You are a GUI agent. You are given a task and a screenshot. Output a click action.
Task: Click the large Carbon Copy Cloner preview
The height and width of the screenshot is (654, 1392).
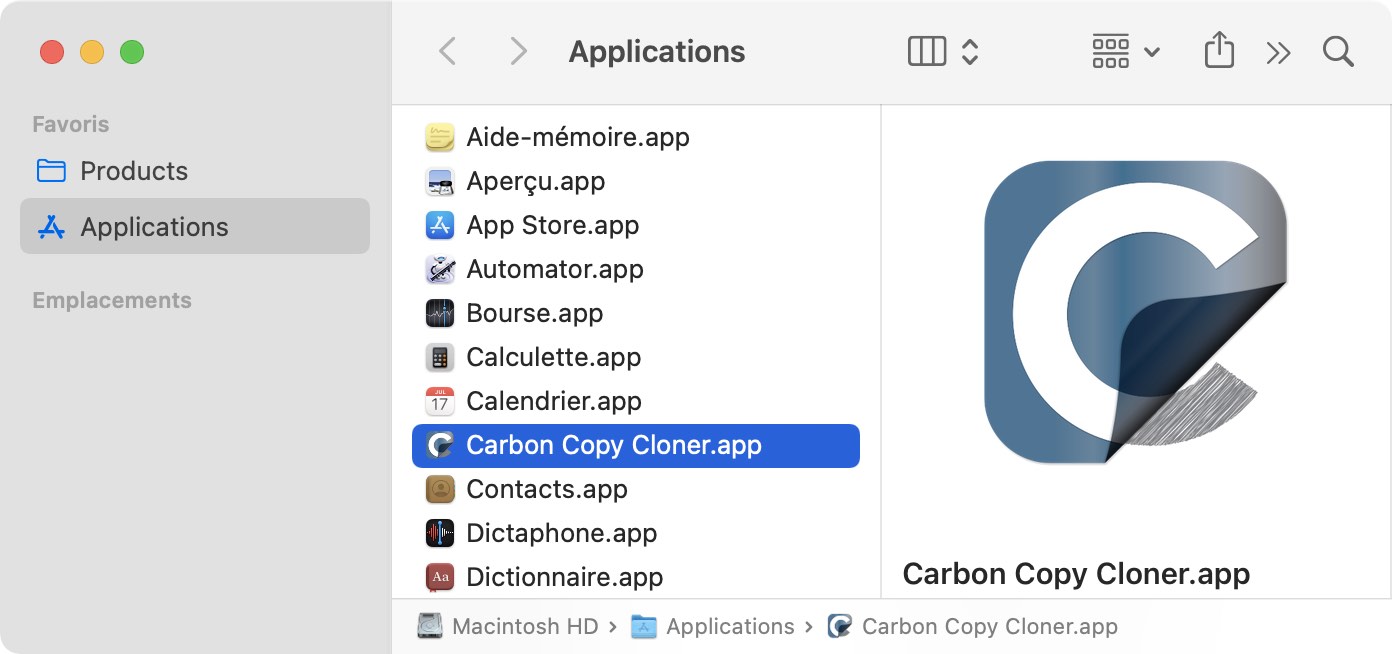(1136, 312)
